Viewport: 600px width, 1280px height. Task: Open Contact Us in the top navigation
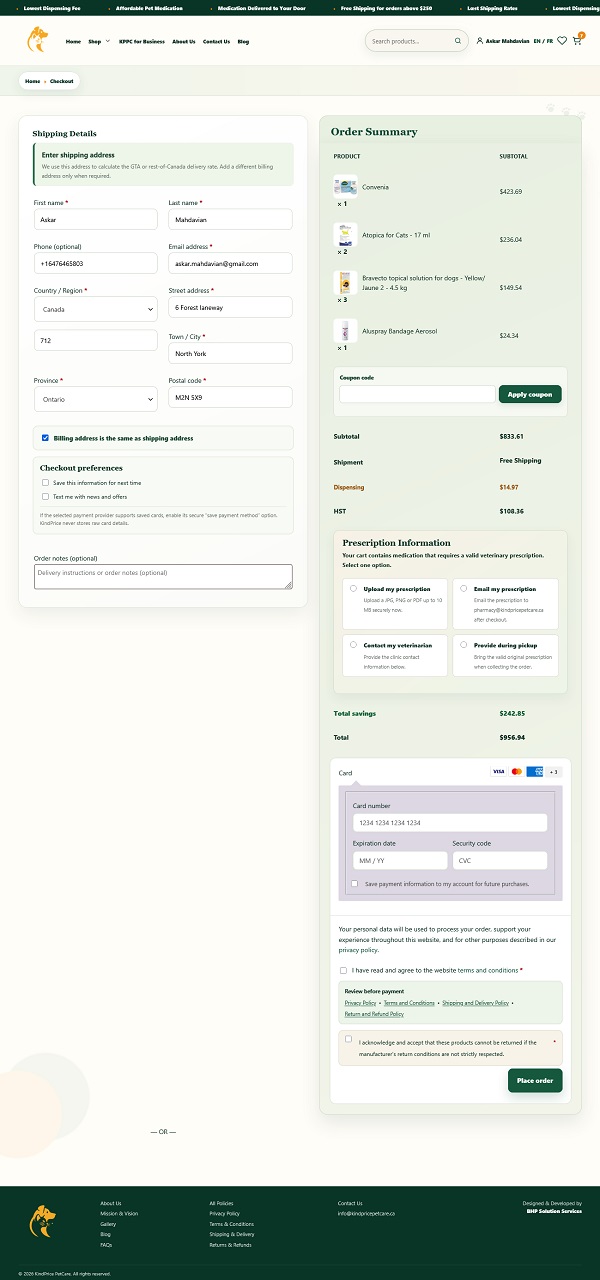coord(216,42)
